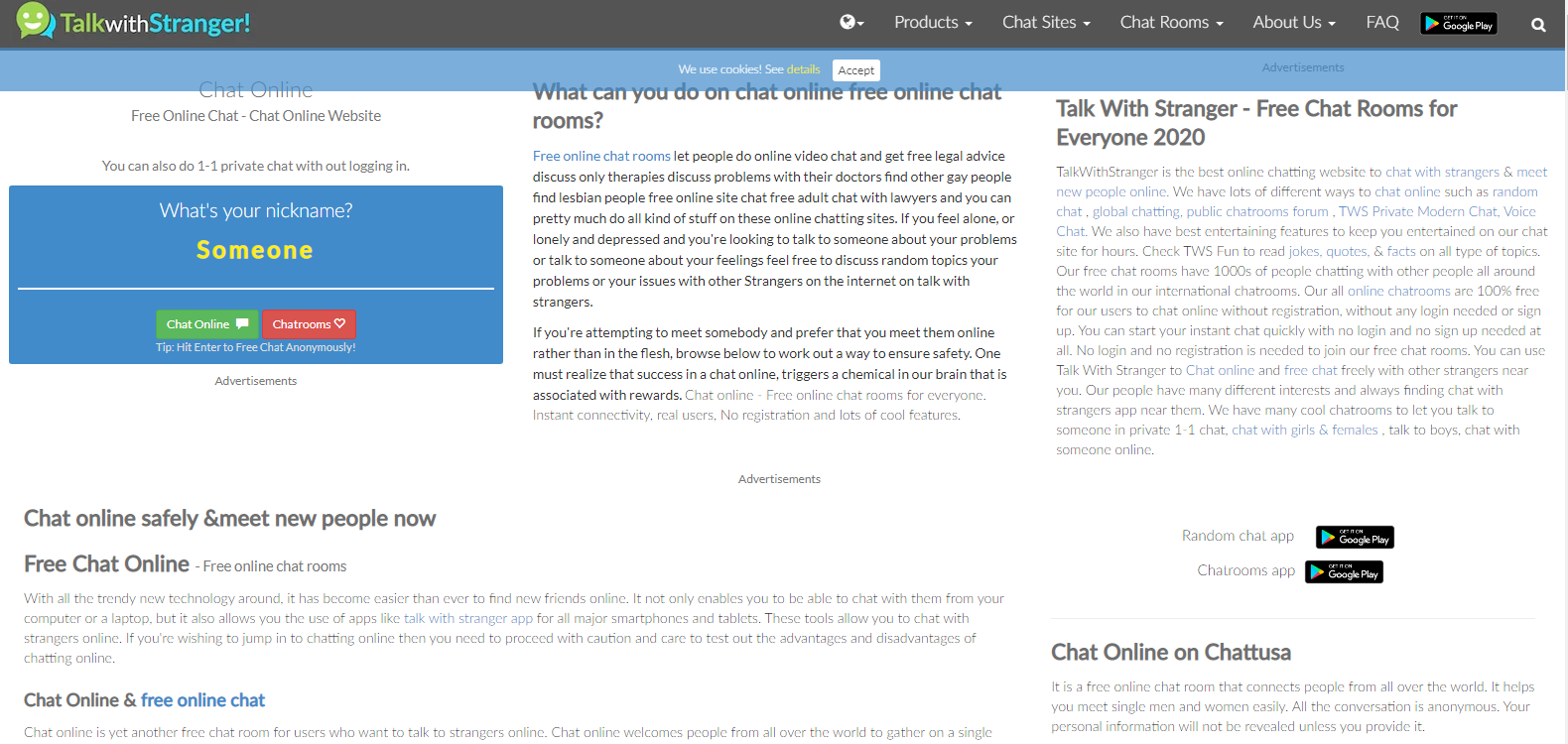Click the nickname input field
The height and width of the screenshot is (744, 1568).
click(x=255, y=251)
